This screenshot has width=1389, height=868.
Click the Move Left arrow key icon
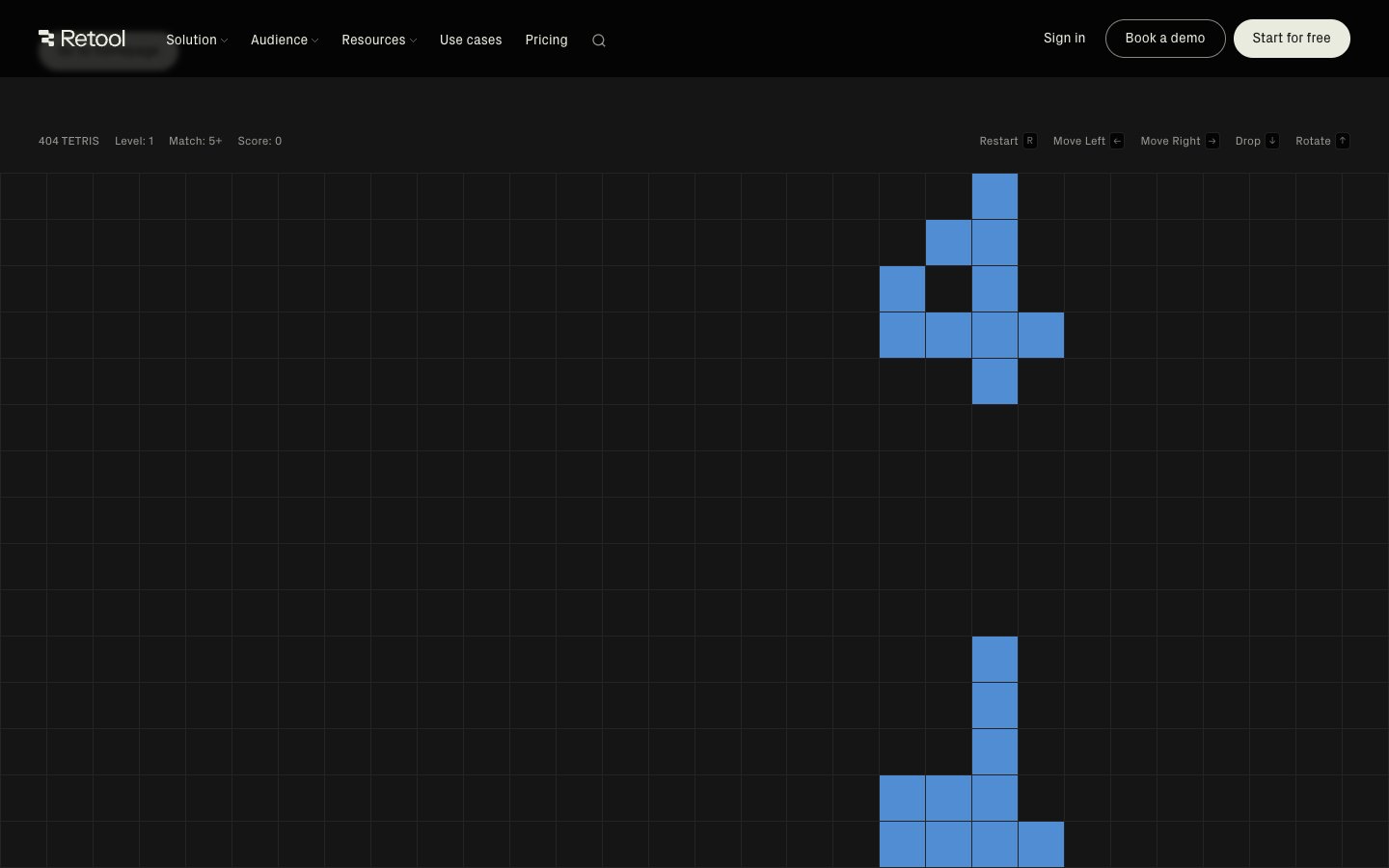(x=1117, y=141)
